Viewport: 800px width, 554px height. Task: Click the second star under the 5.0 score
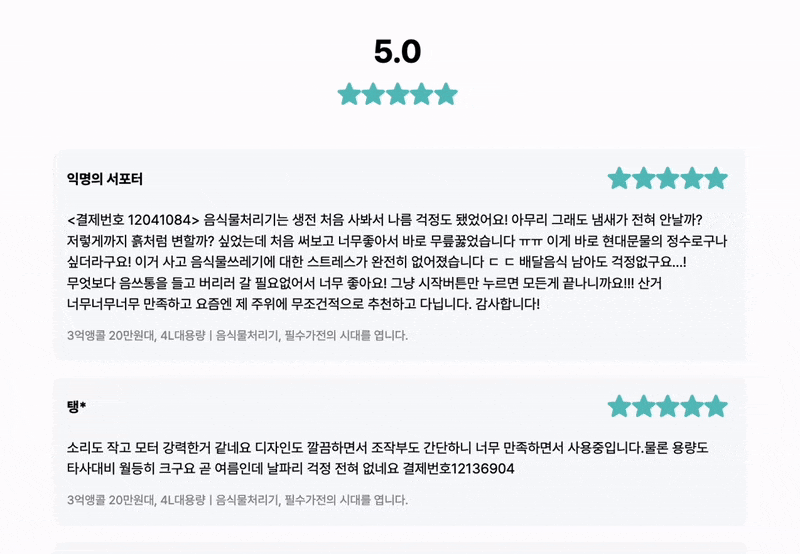tap(374, 95)
